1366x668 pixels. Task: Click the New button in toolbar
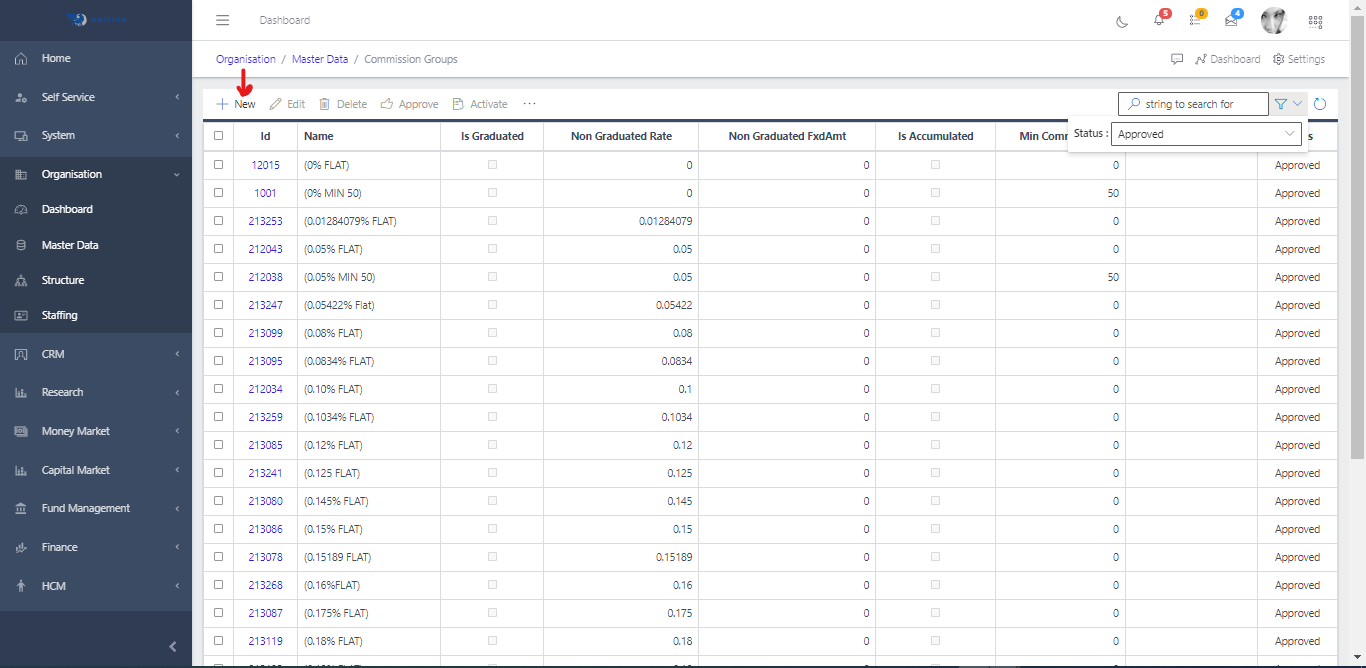[x=236, y=104]
